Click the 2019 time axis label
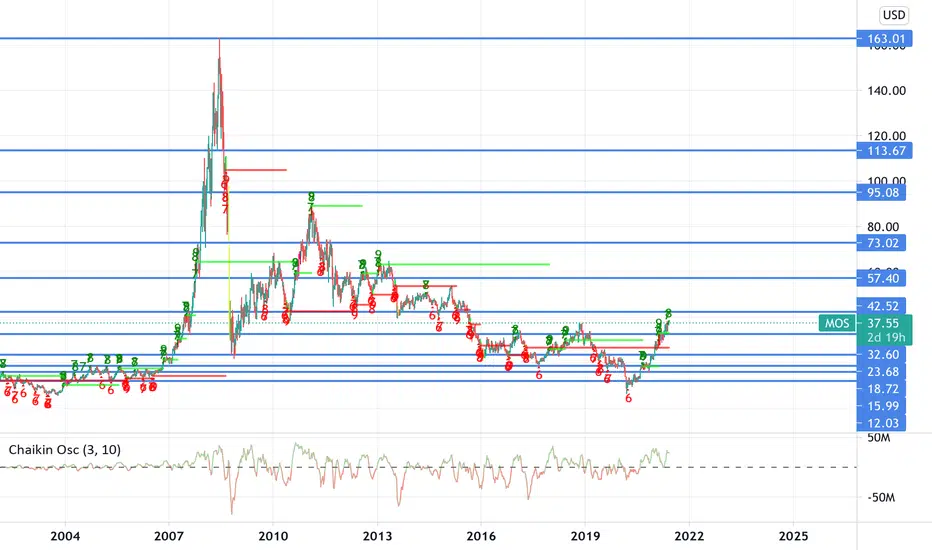 click(585, 536)
